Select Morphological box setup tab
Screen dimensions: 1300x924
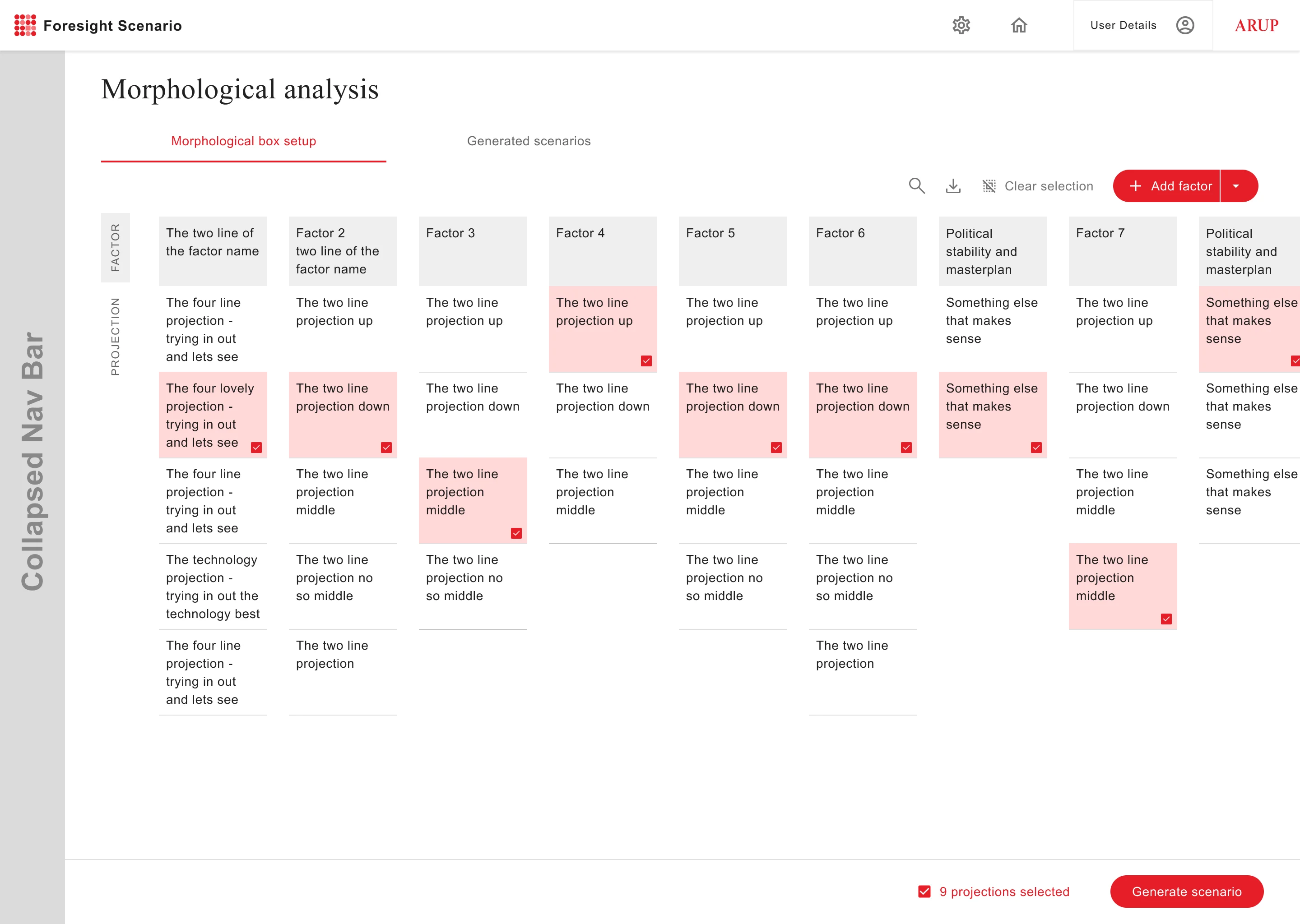[243, 141]
